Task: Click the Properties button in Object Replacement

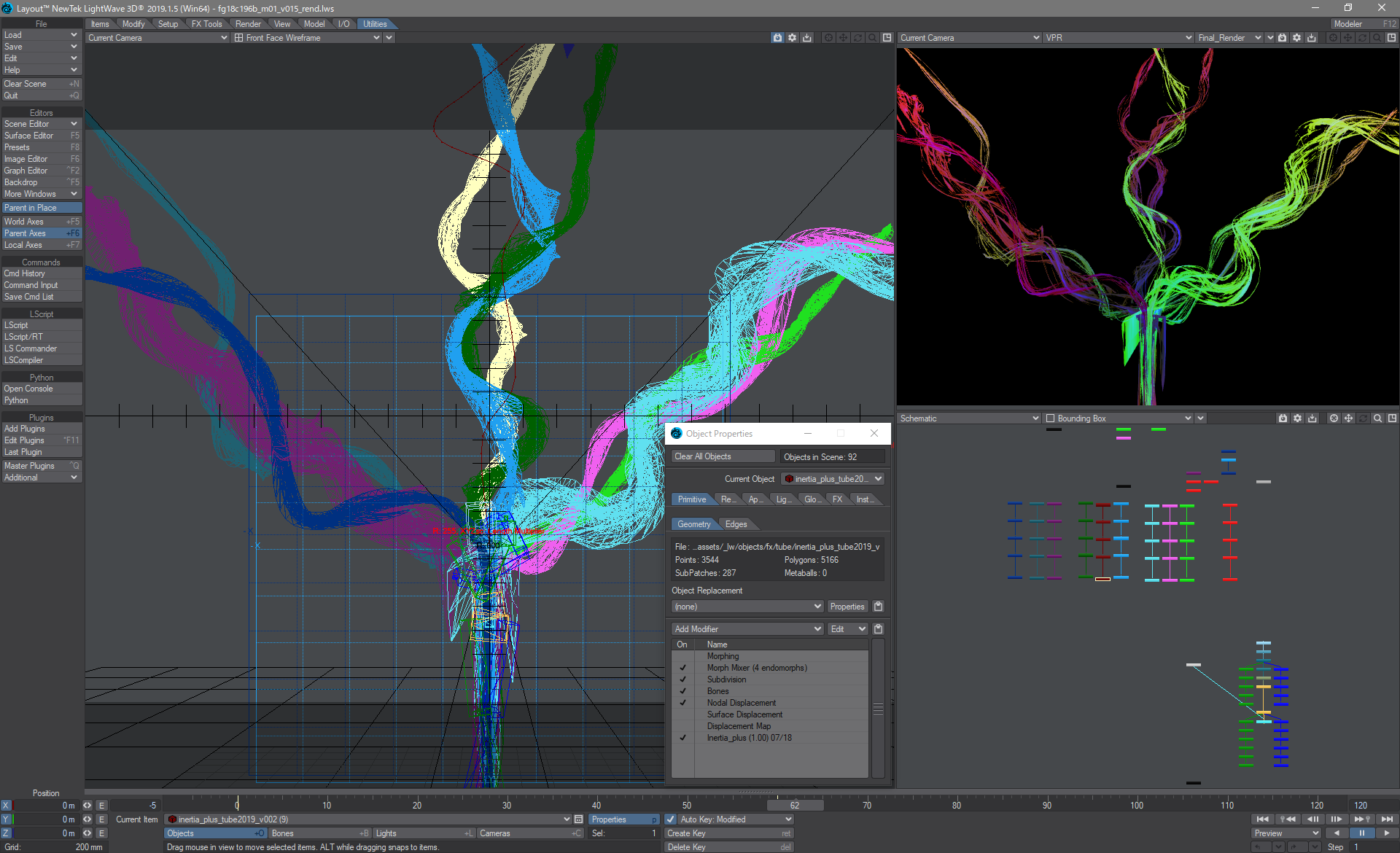Action: coord(848,607)
